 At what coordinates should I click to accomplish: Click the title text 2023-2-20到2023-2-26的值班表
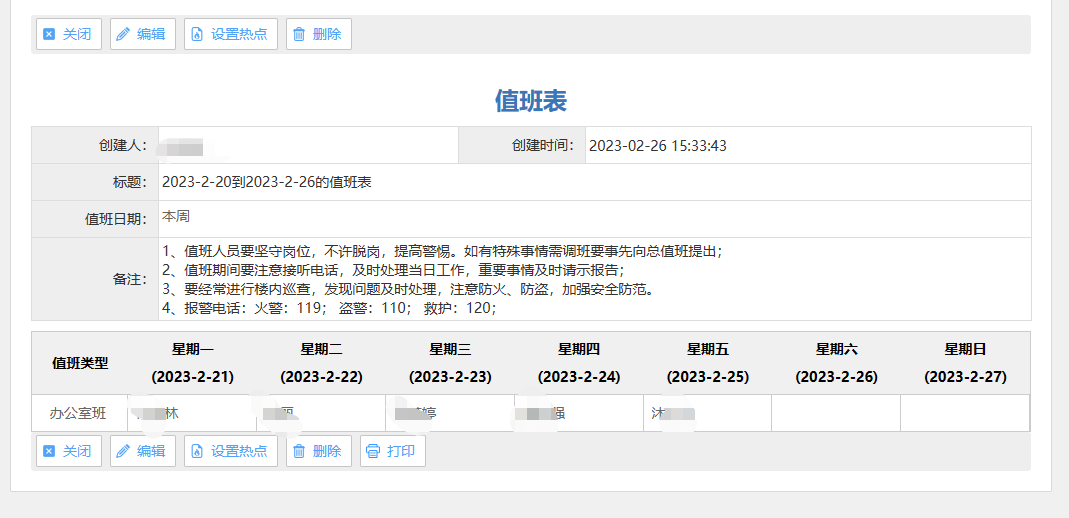click(x=267, y=182)
